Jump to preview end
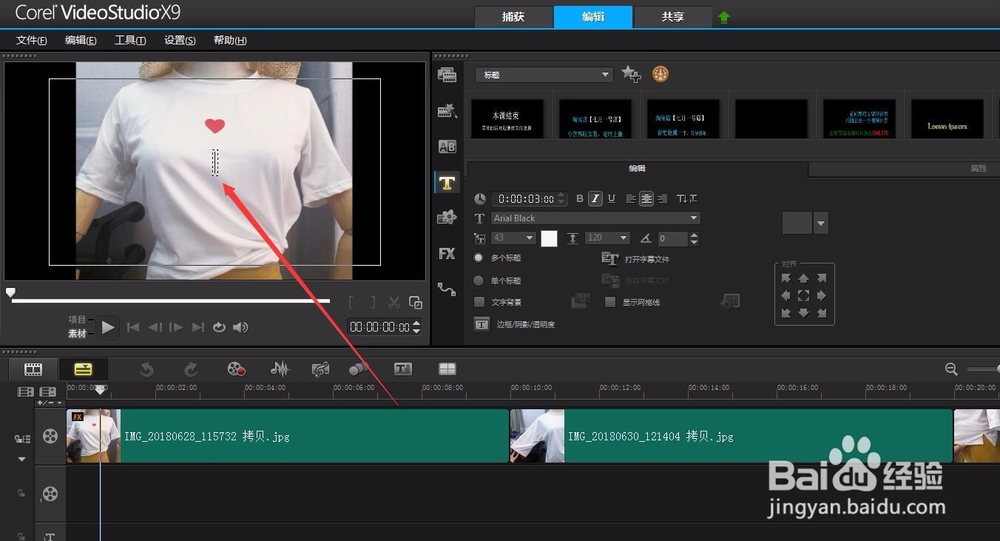The image size is (1000, 541). (x=198, y=327)
